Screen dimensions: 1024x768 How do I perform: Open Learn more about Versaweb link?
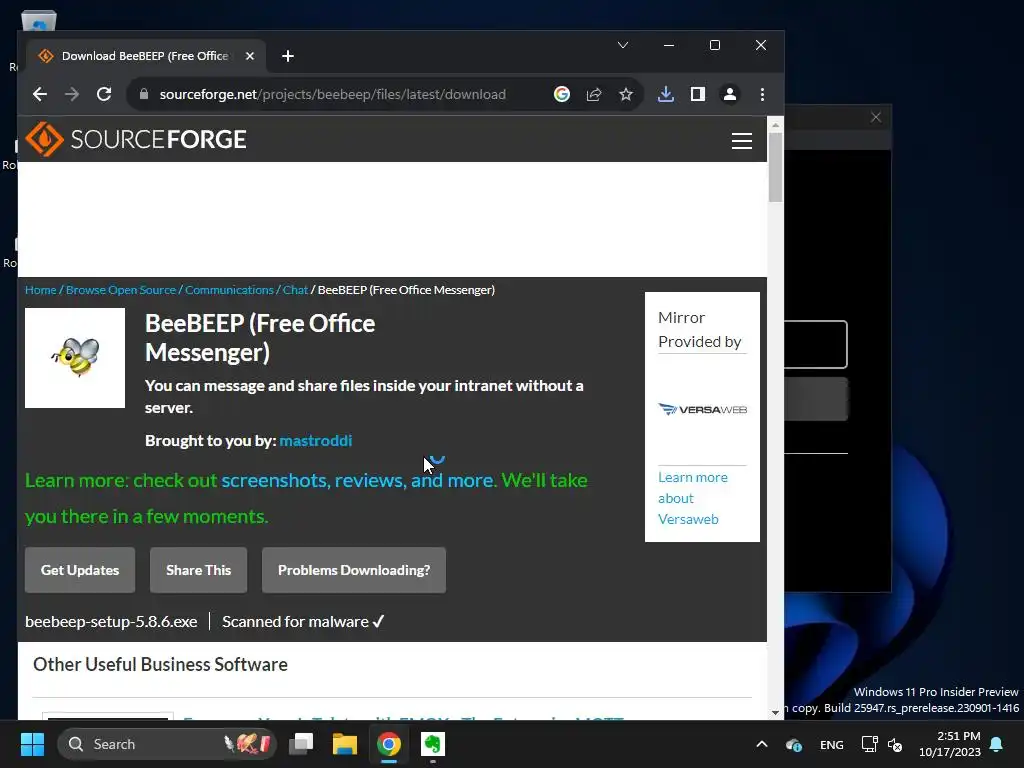[692, 498]
